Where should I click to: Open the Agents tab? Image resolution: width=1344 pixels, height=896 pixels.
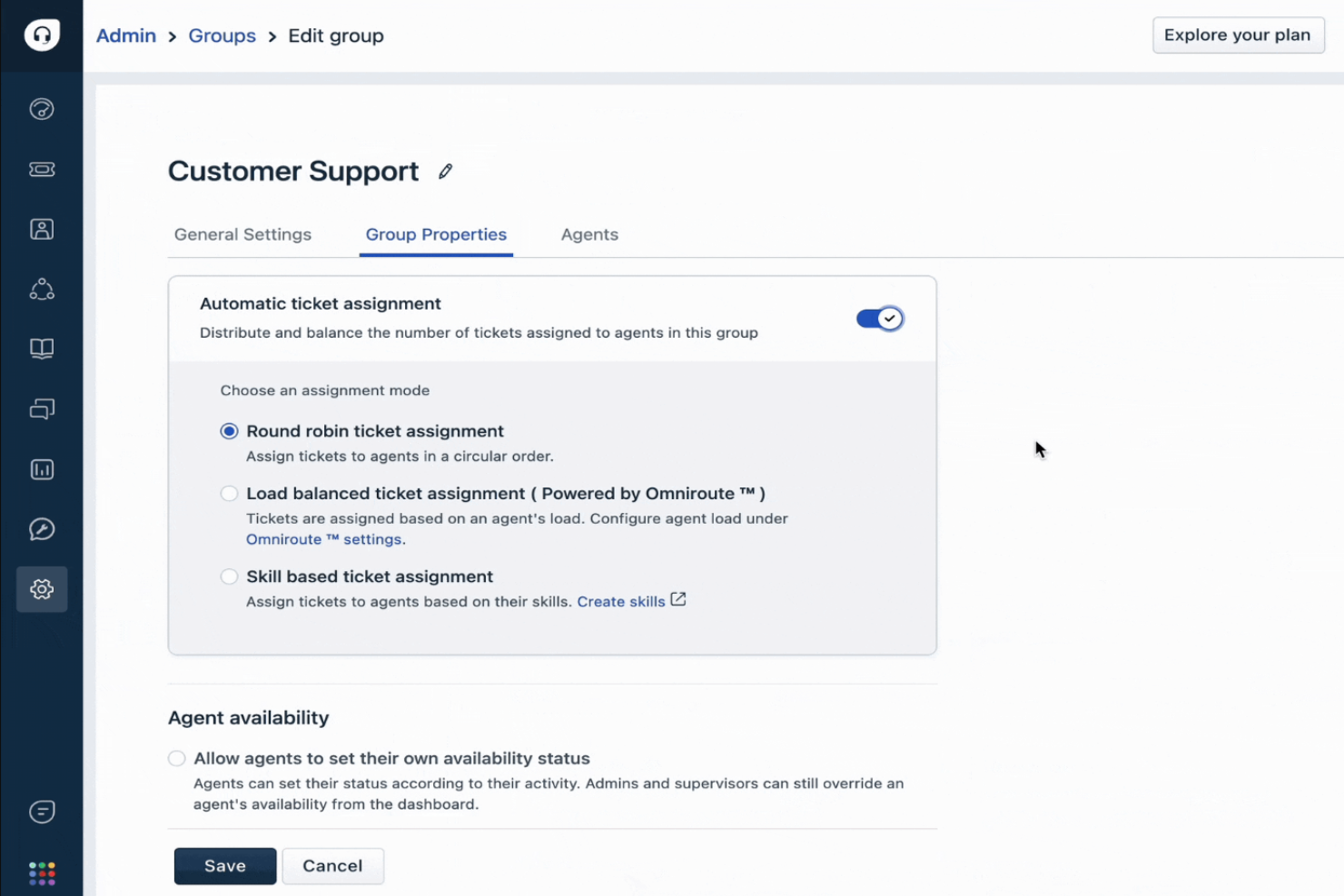(x=589, y=234)
